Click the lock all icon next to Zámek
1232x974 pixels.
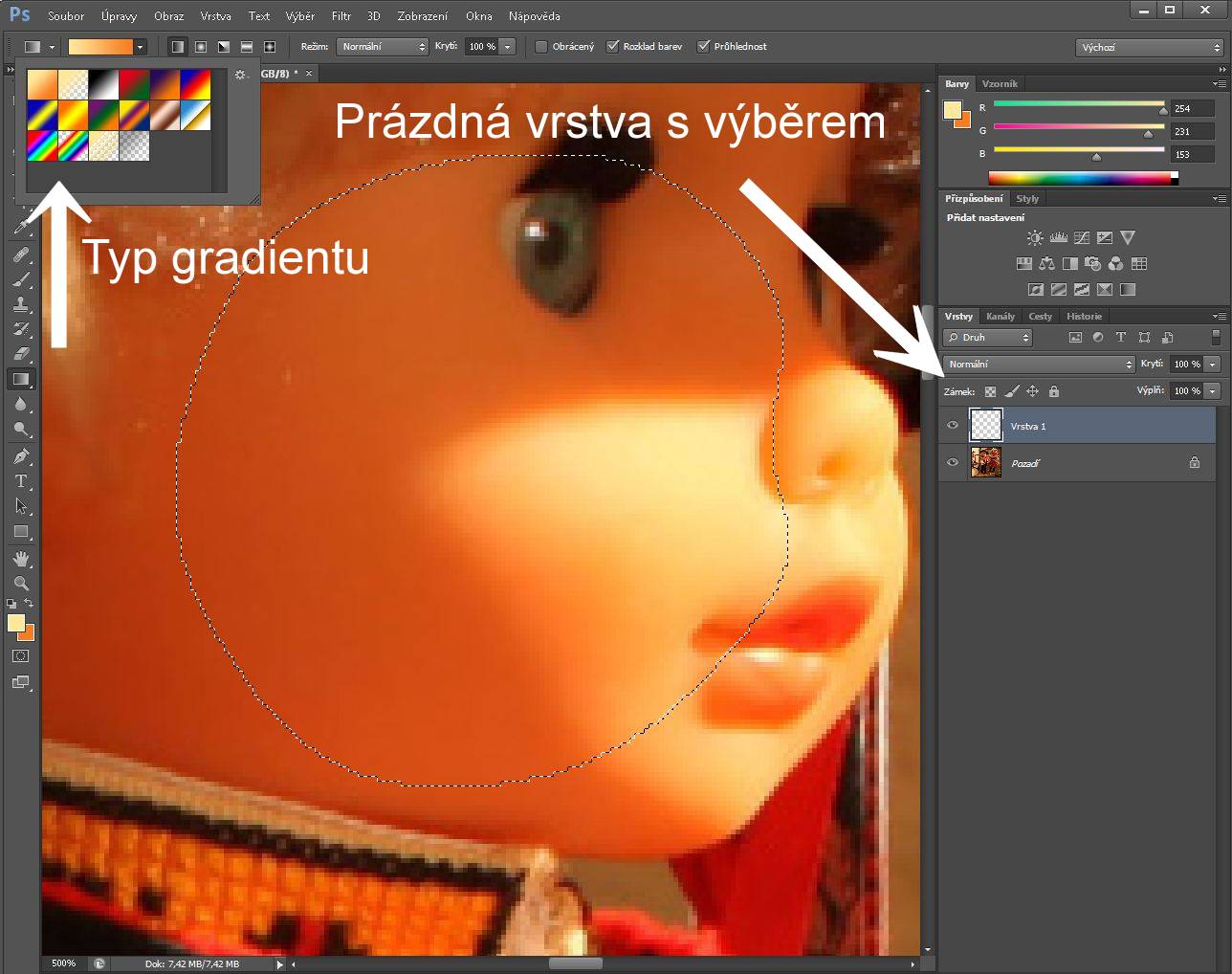(1053, 391)
